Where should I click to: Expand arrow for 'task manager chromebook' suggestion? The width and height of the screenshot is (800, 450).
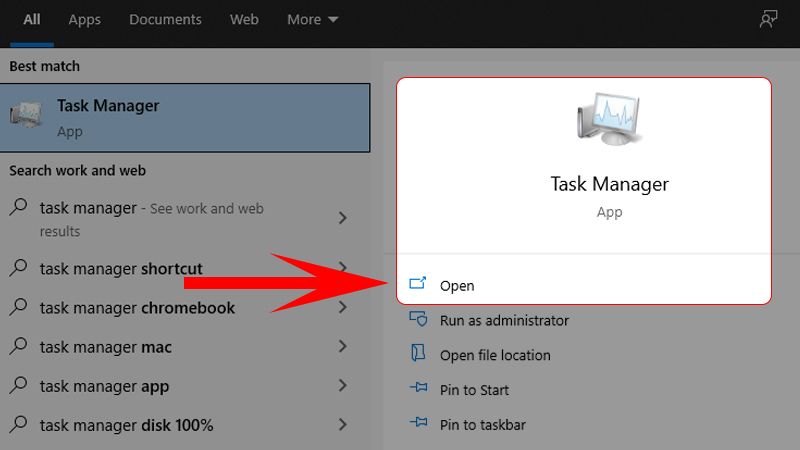coord(343,308)
